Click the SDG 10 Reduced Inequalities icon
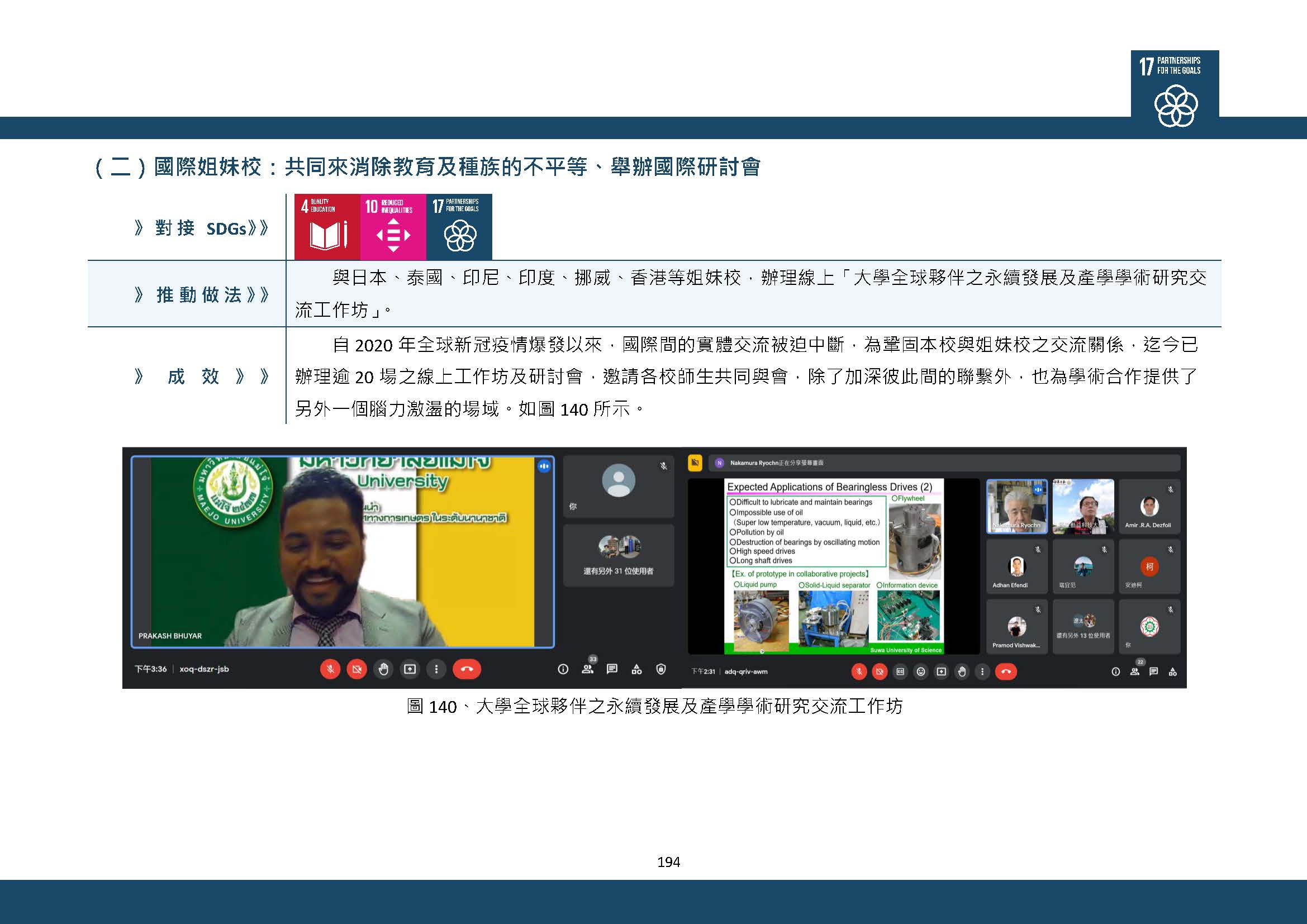Image resolution: width=1307 pixels, height=924 pixels. (x=393, y=227)
